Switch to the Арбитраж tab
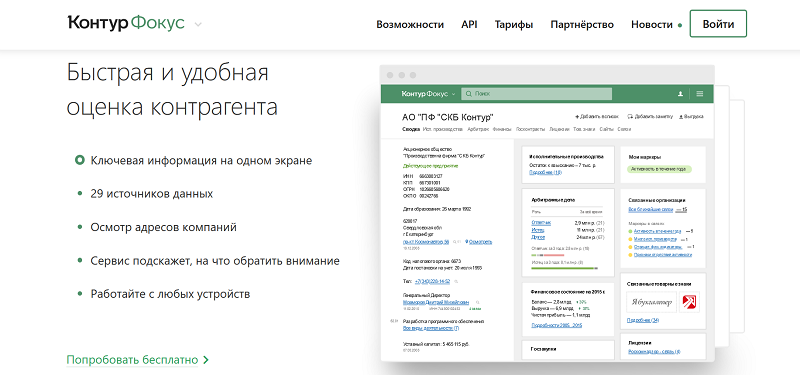This screenshot has height=375, width=800. (x=478, y=130)
